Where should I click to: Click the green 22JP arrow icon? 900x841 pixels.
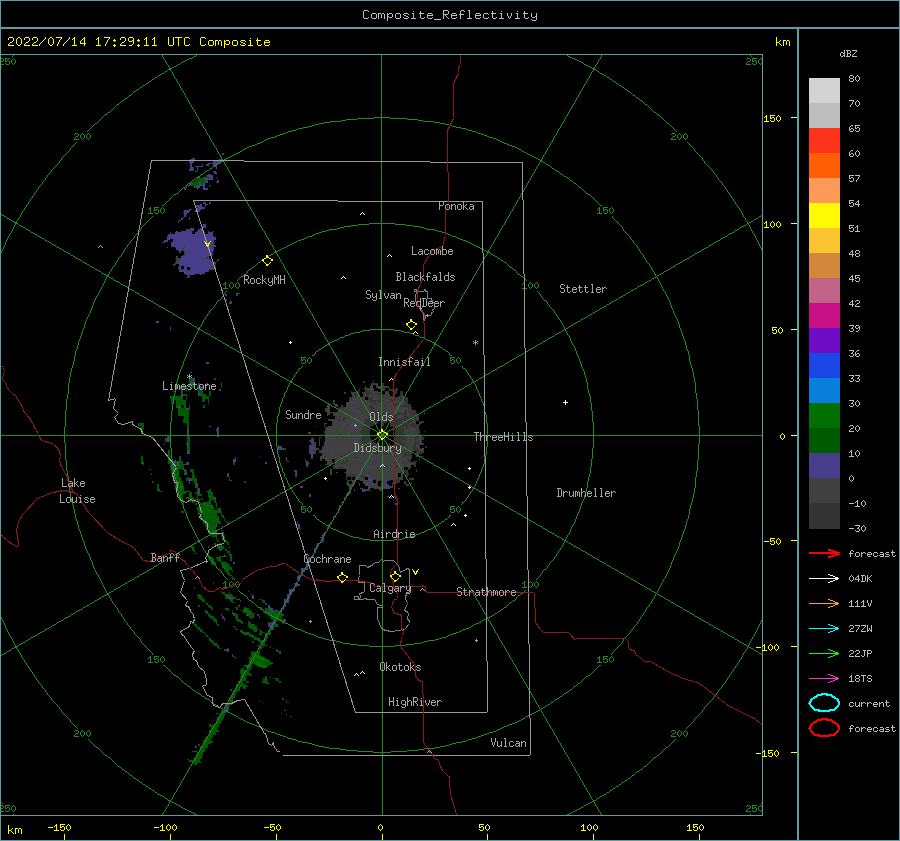click(x=824, y=653)
